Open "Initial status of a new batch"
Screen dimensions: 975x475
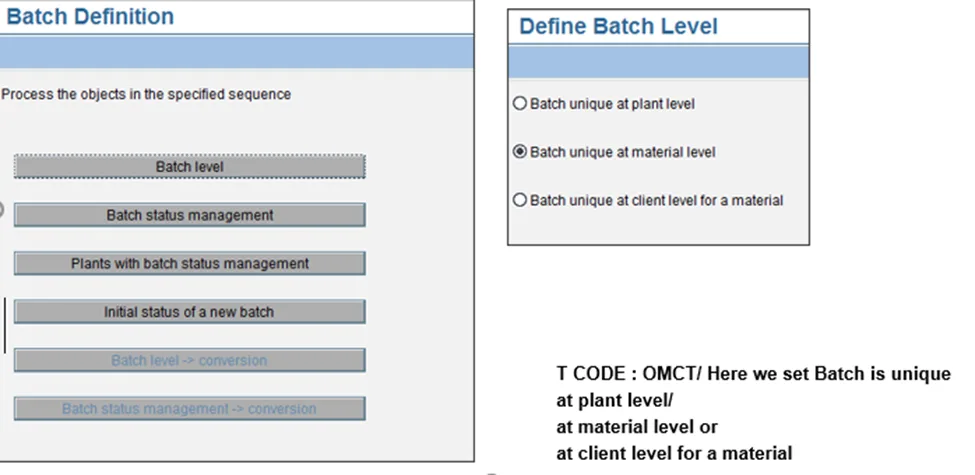[189, 312]
